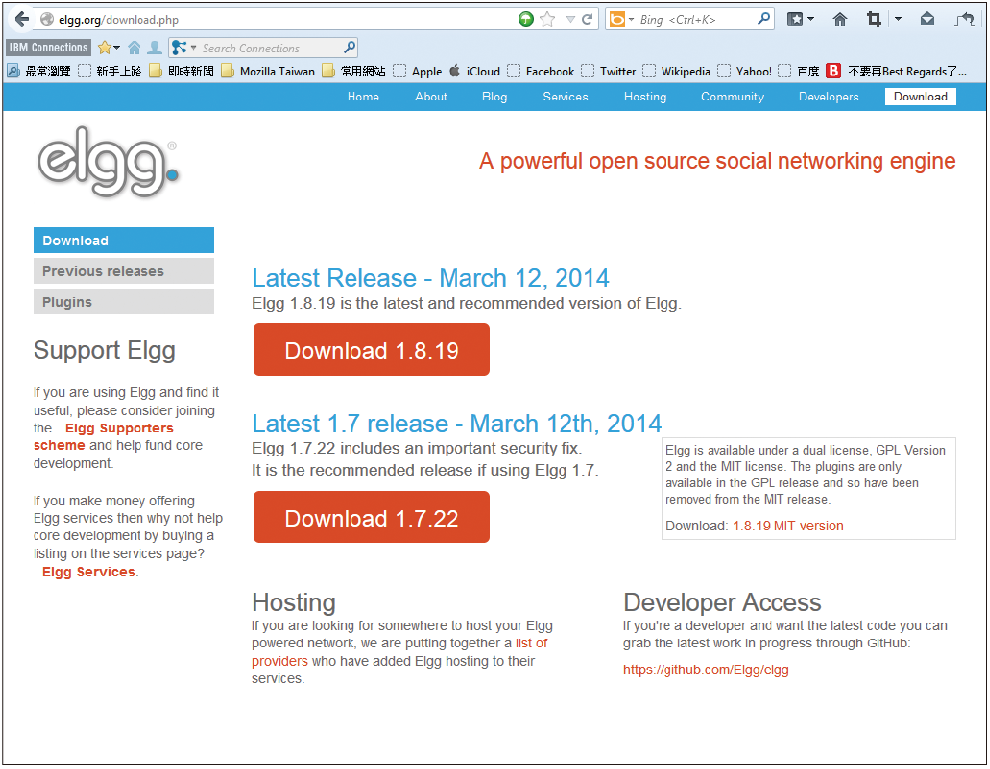Click the address bar URL elgg.org/download.php
Screen dimensions: 990x769
(x=119, y=20)
